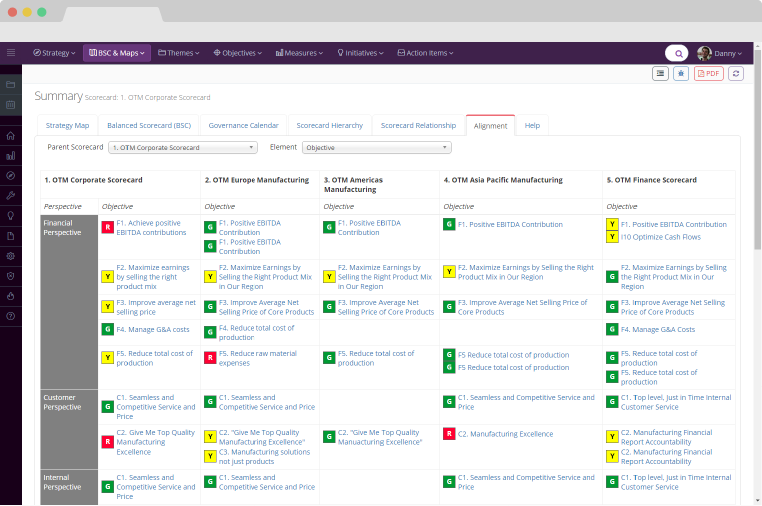
Task: Click red status indicator beside Manufacturing Excellence
Action: click(x=449, y=434)
